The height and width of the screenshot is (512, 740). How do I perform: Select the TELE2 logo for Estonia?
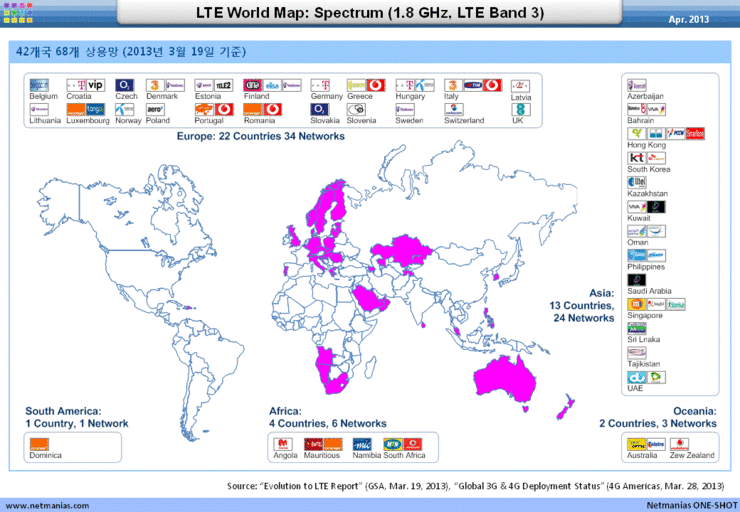click(x=224, y=85)
